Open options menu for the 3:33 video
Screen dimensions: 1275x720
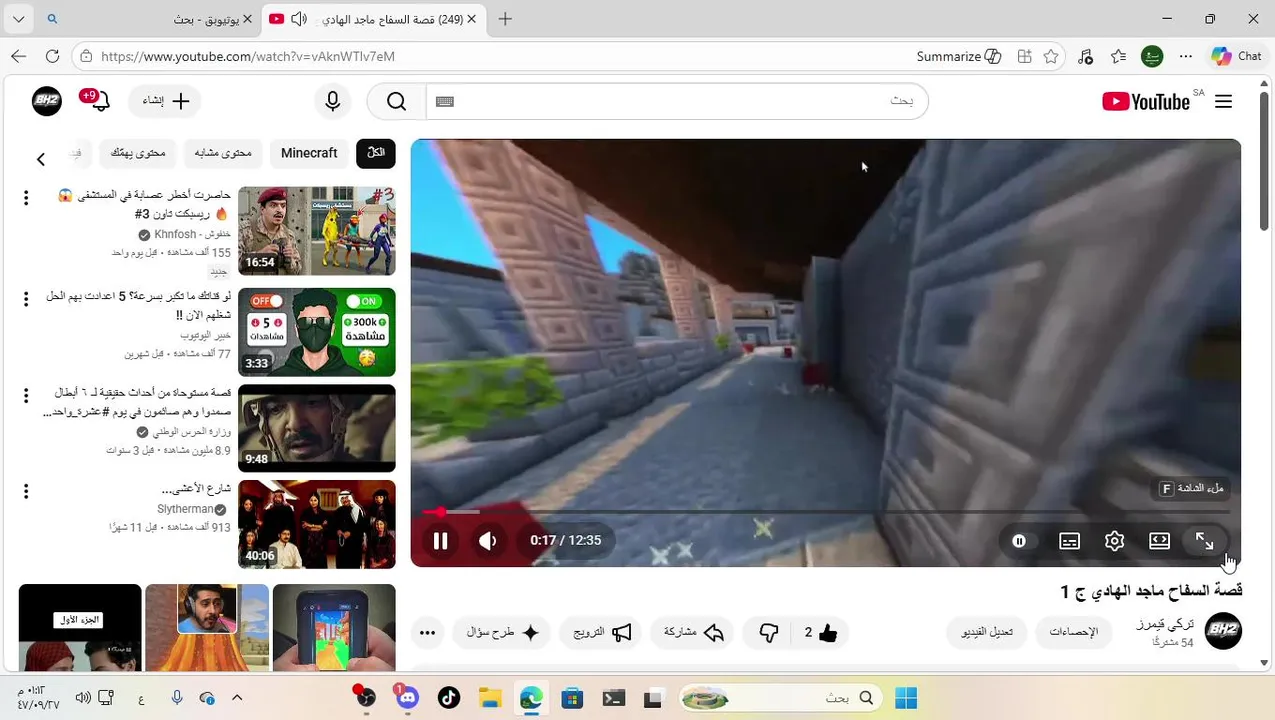click(26, 300)
